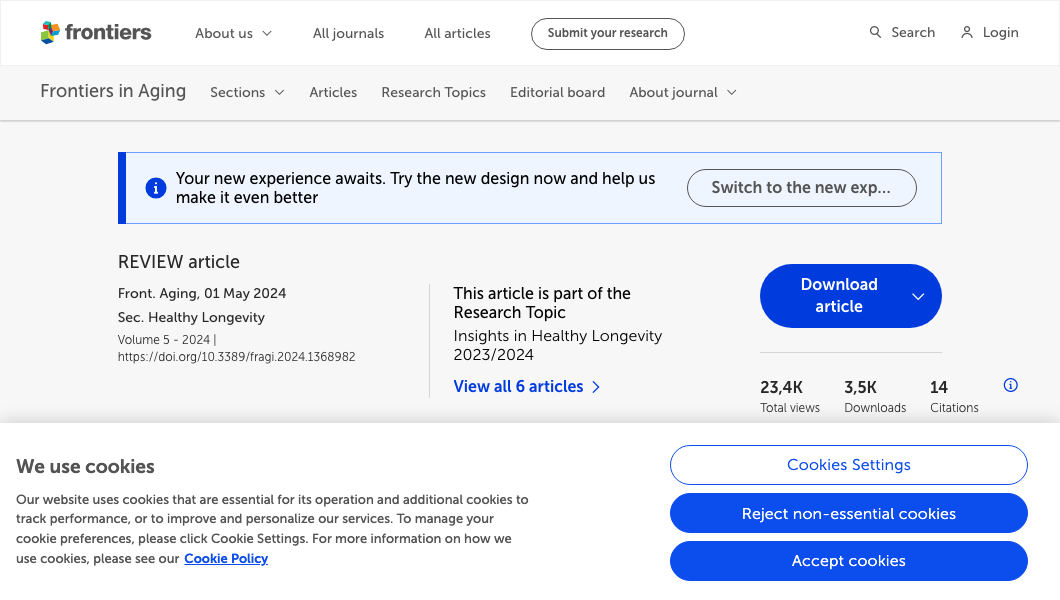Select the Research Topics tab
The image size is (1060, 600).
[433, 93]
